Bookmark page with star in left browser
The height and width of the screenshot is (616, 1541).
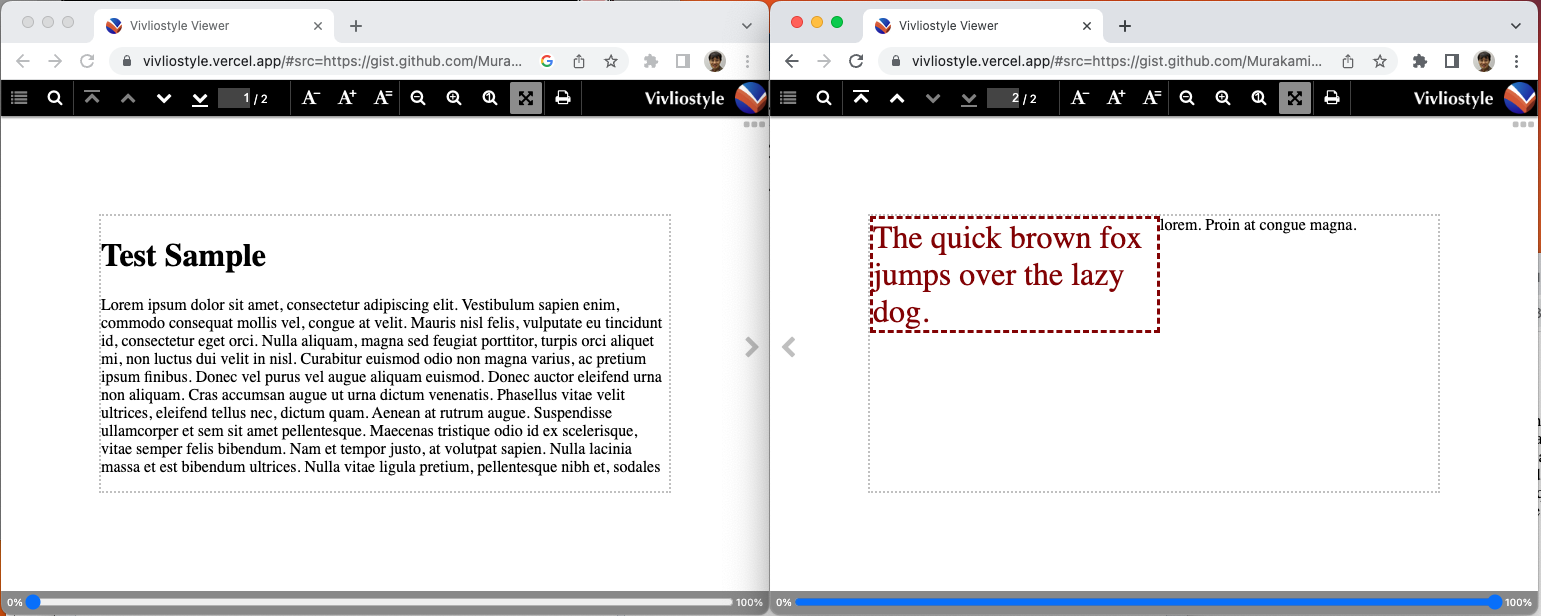(x=611, y=61)
